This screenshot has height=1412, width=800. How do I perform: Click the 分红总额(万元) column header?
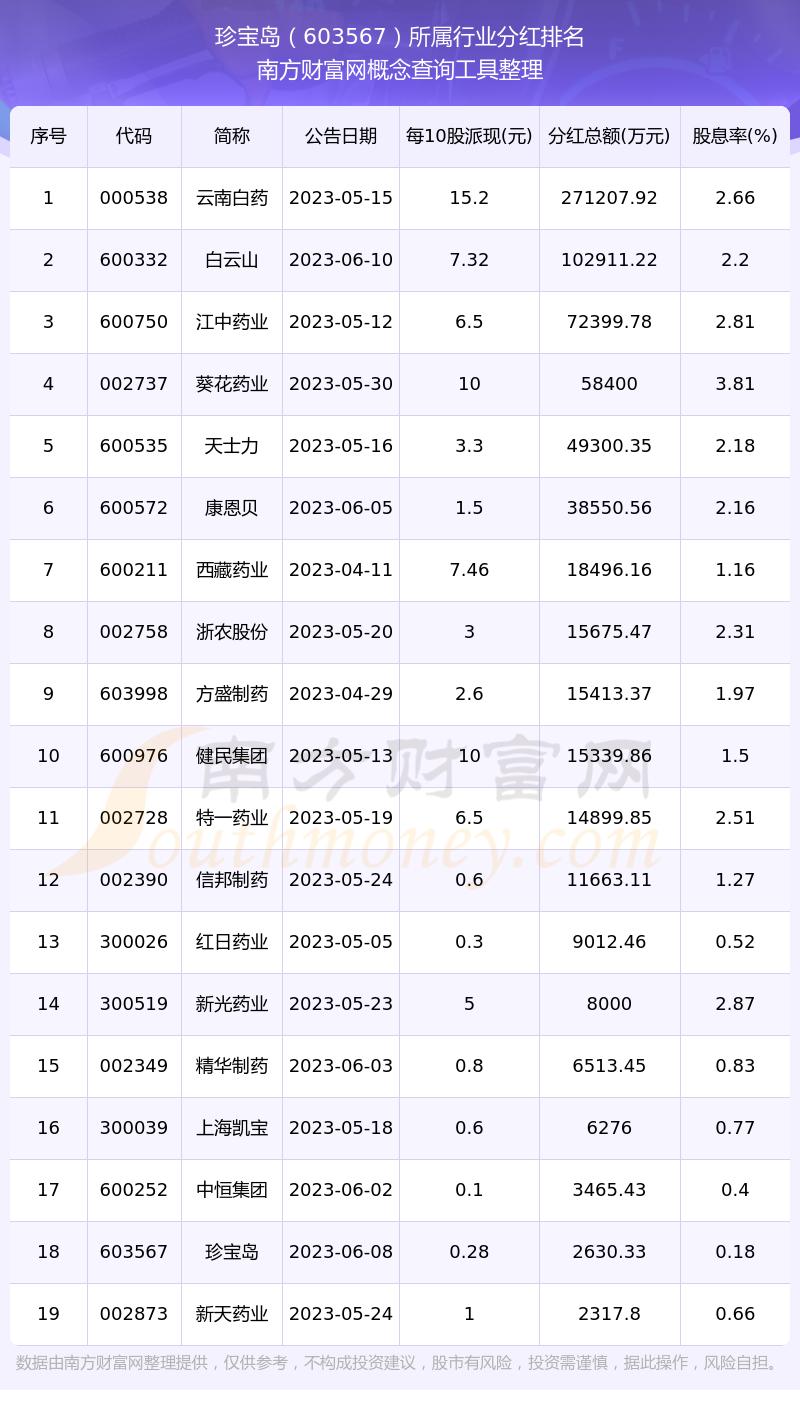tap(610, 136)
